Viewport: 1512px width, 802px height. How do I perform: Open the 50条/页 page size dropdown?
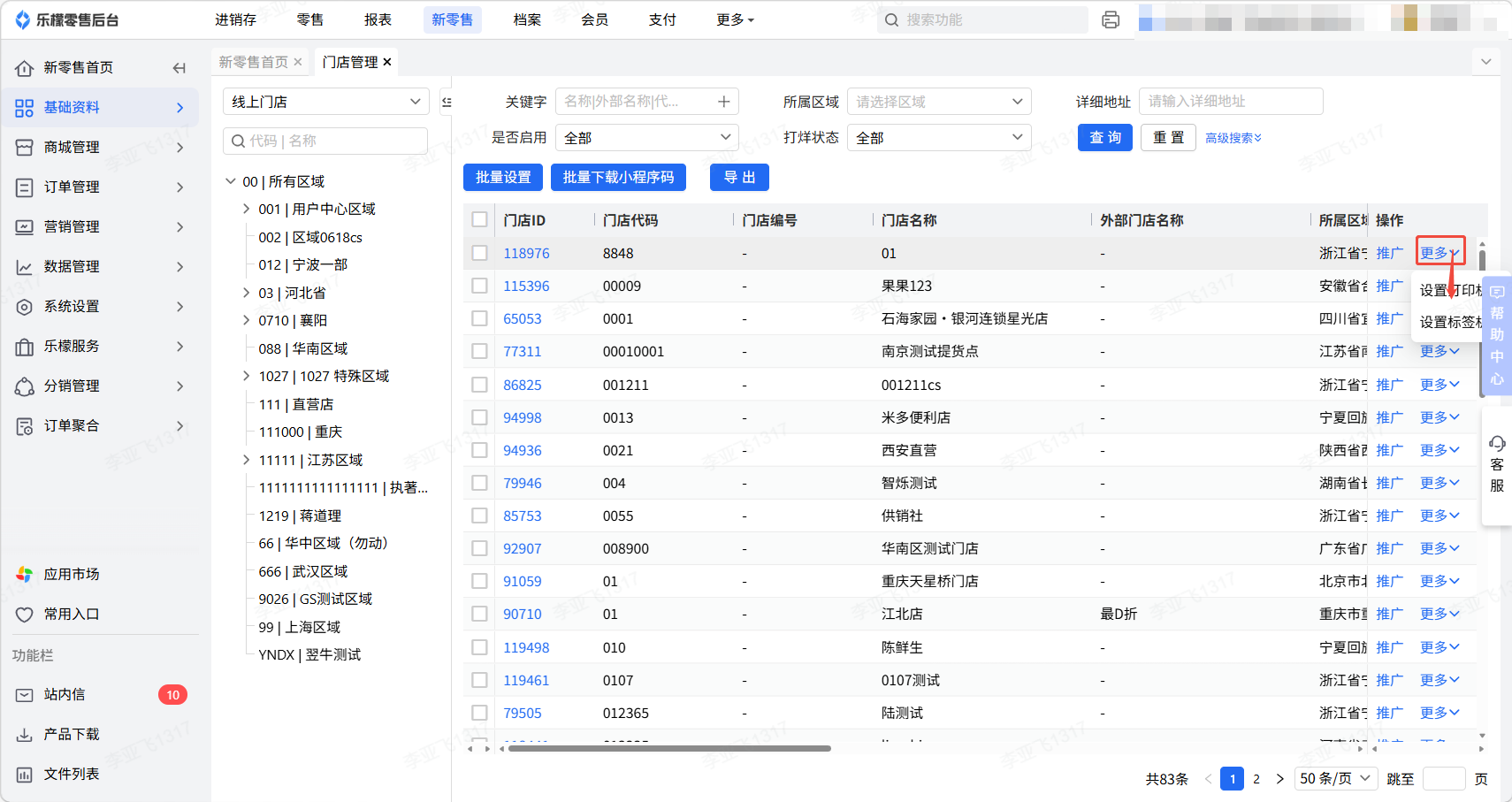point(1334,778)
